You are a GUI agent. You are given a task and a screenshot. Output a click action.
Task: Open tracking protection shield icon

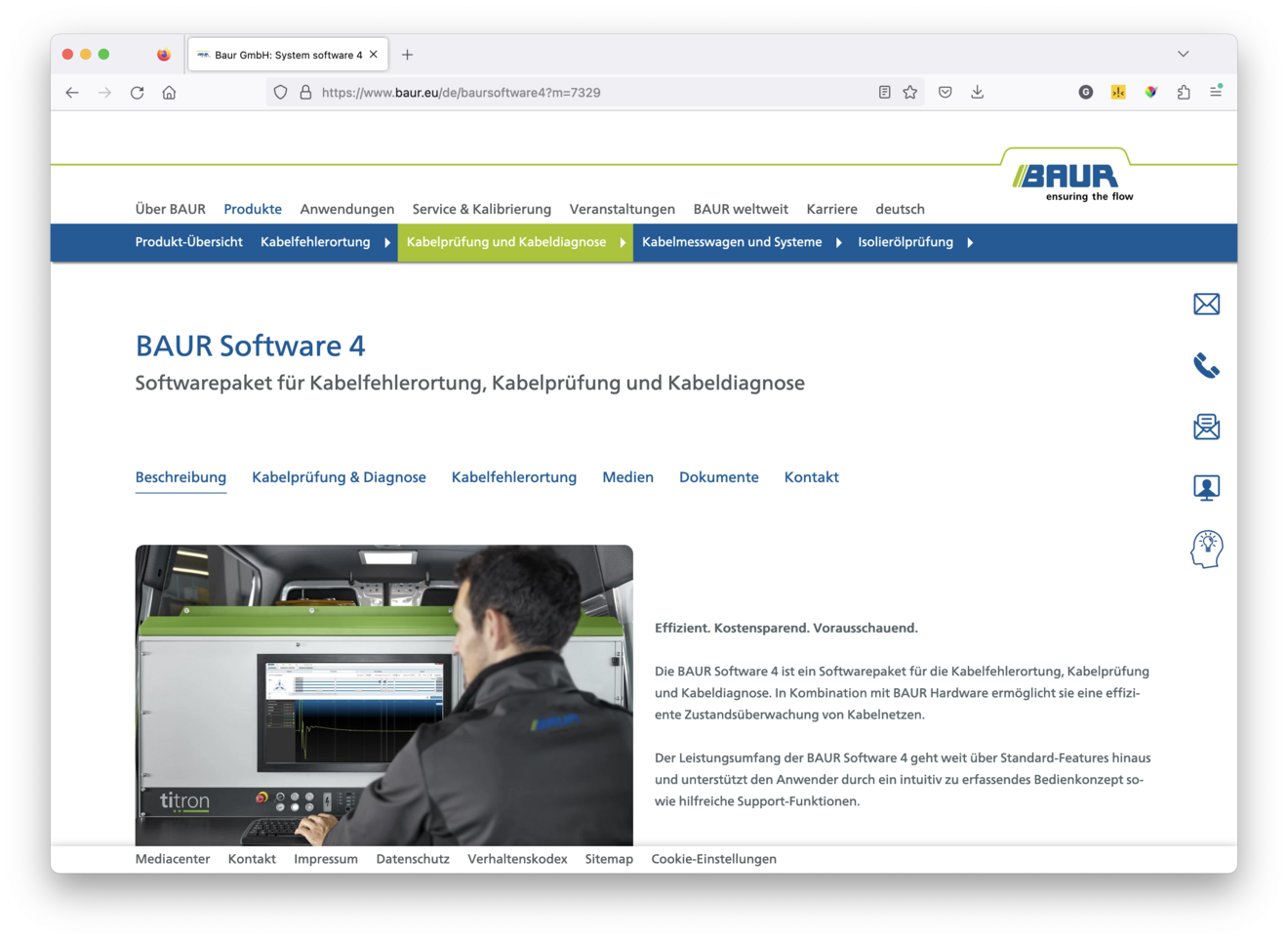pyautogui.click(x=280, y=93)
